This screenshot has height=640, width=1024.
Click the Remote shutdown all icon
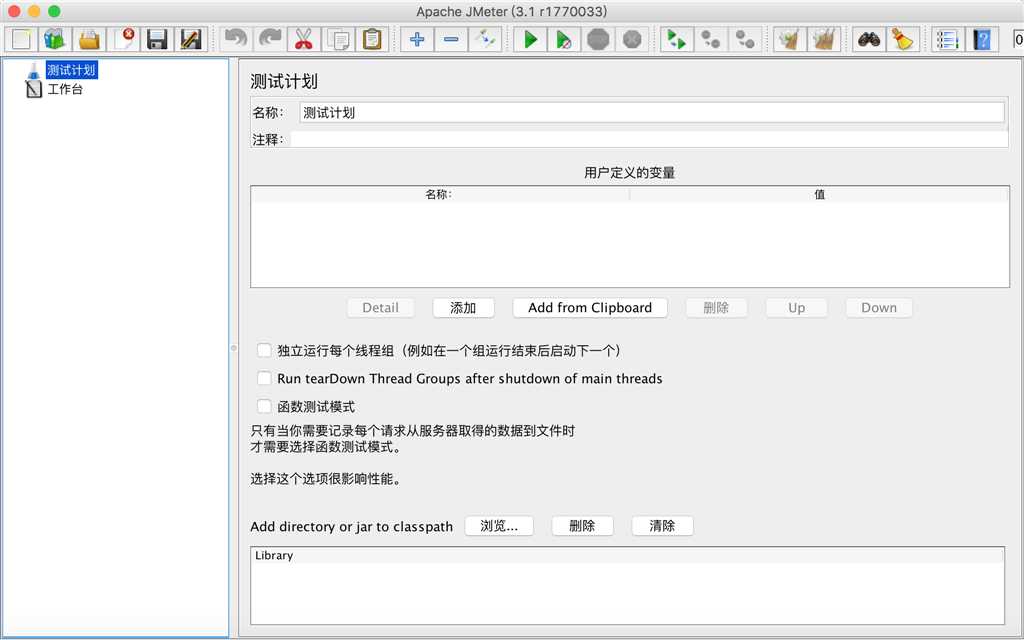tap(744, 39)
